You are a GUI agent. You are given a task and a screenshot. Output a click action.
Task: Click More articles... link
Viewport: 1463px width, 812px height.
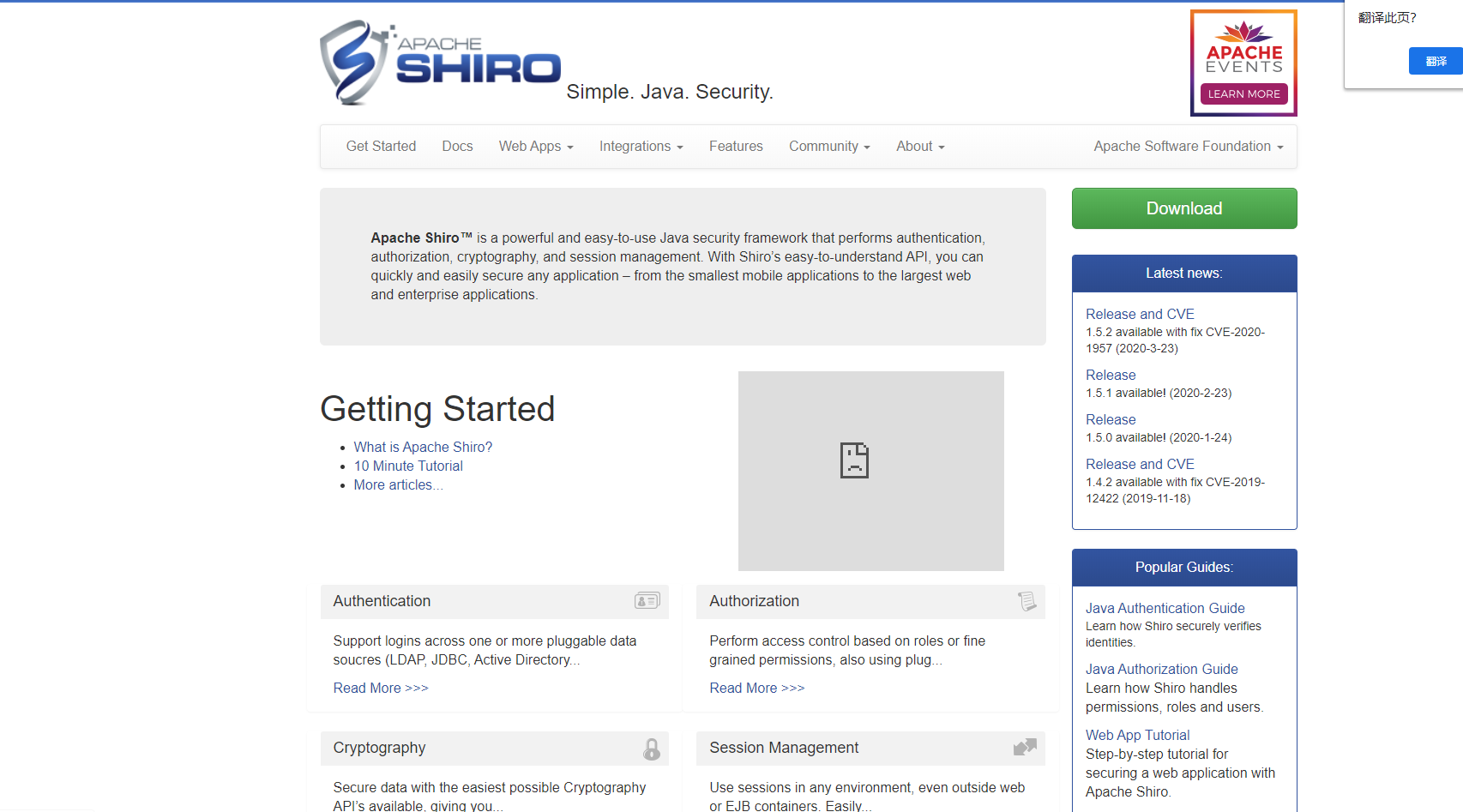[x=398, y=484]
